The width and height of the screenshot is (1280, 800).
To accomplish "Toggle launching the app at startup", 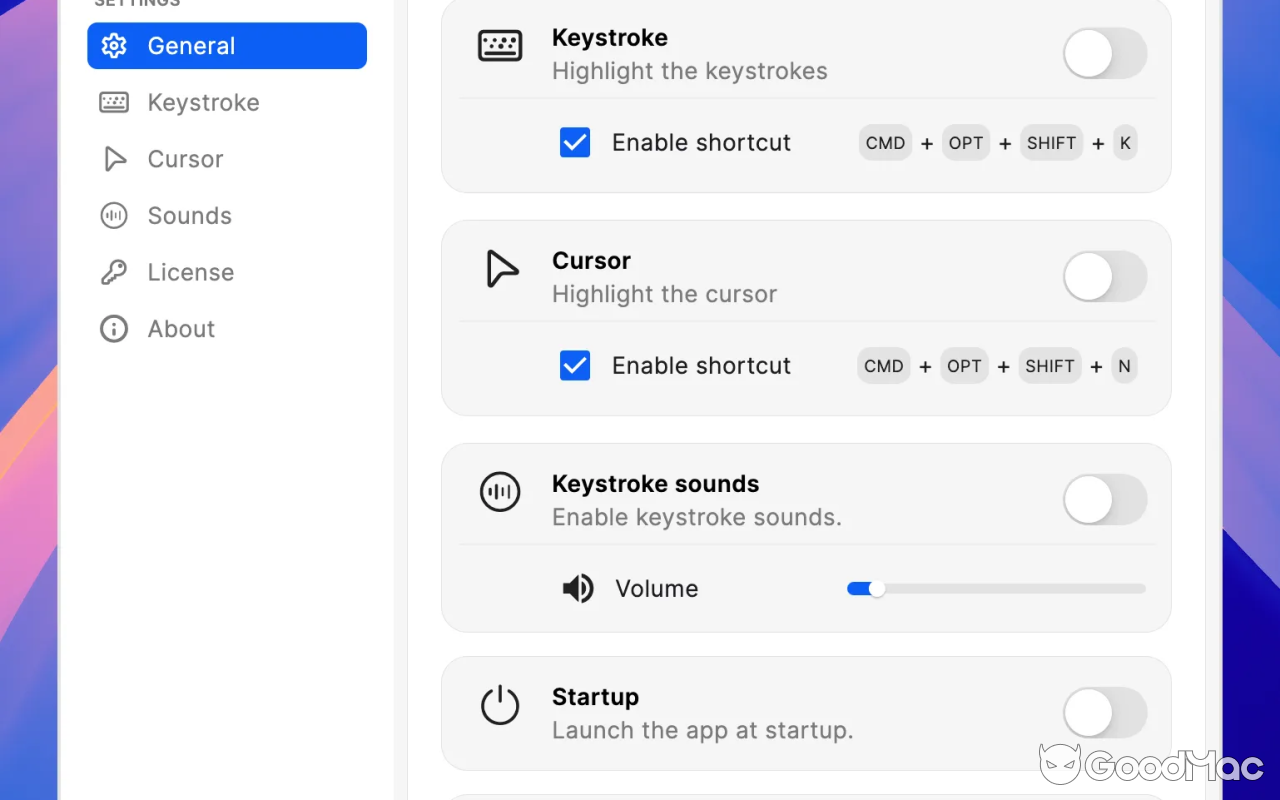I will 1104,713.
